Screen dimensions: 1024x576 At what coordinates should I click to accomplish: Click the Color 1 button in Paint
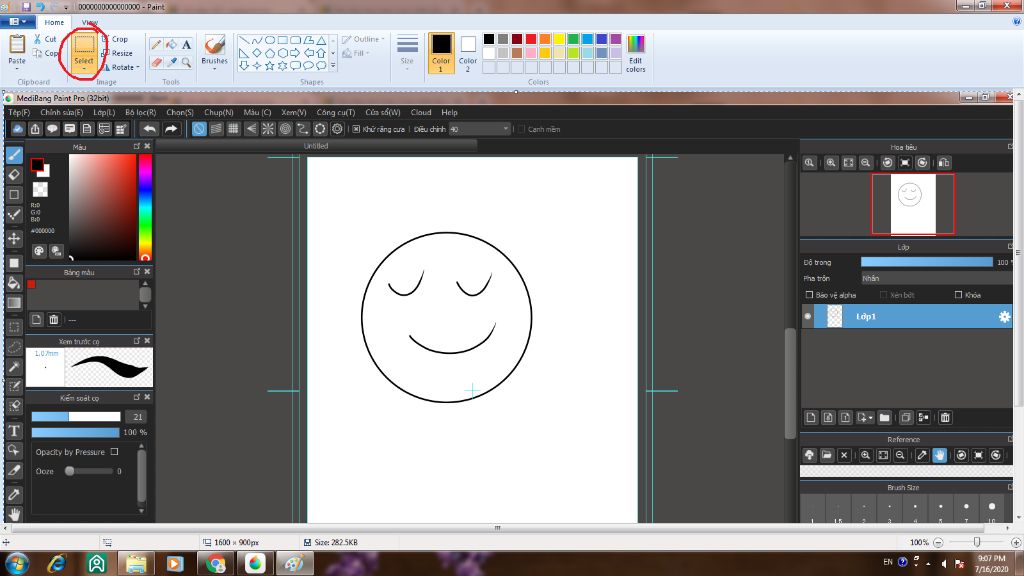441,54
